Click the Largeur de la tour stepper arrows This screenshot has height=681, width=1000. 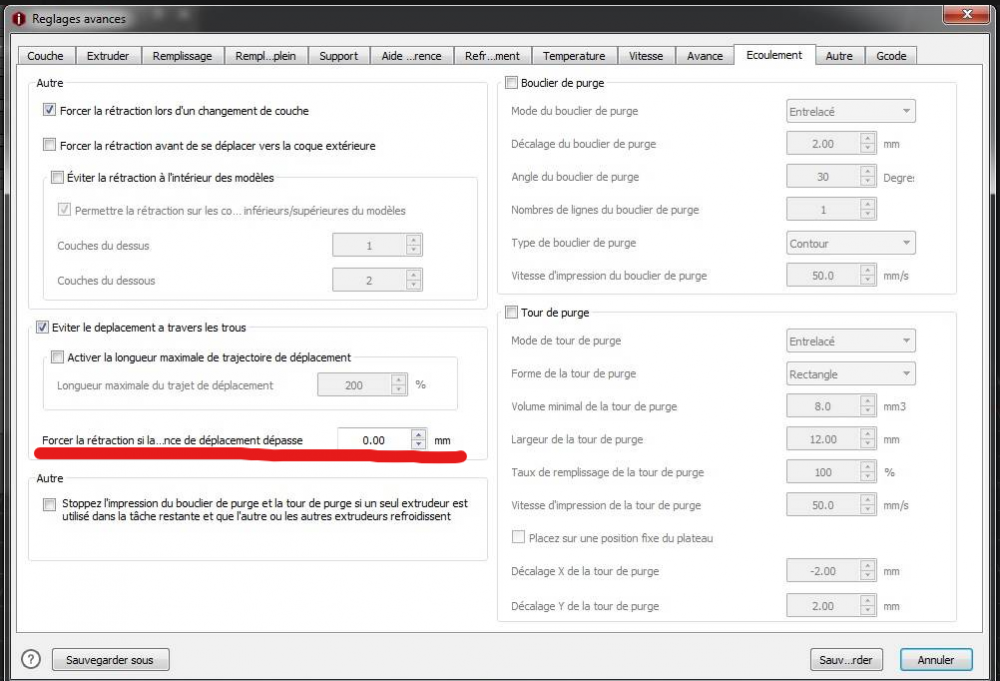tap(867, 439)
